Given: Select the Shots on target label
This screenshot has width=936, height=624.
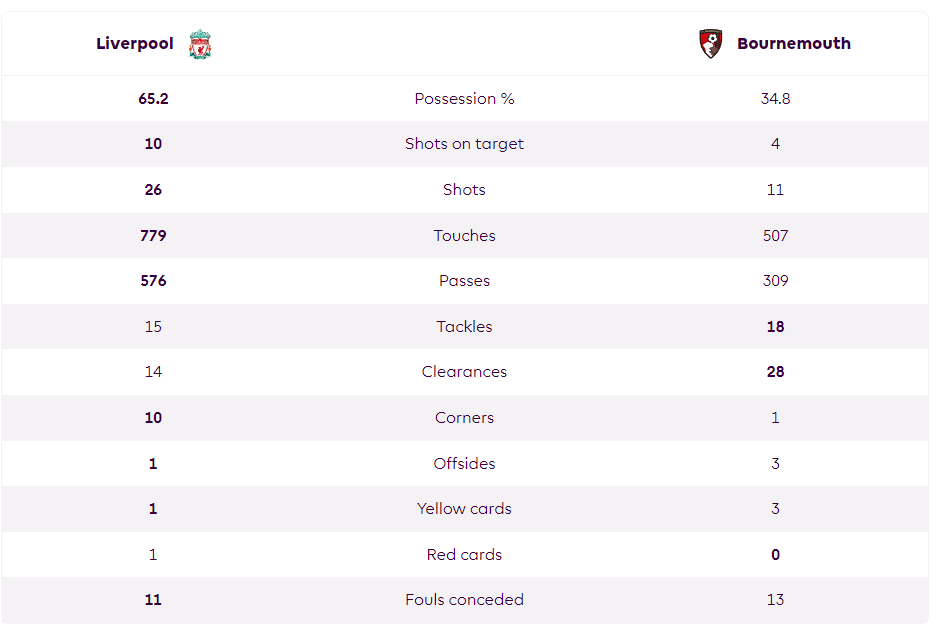Looking at the screenshot, I should (x=464, y=144).
